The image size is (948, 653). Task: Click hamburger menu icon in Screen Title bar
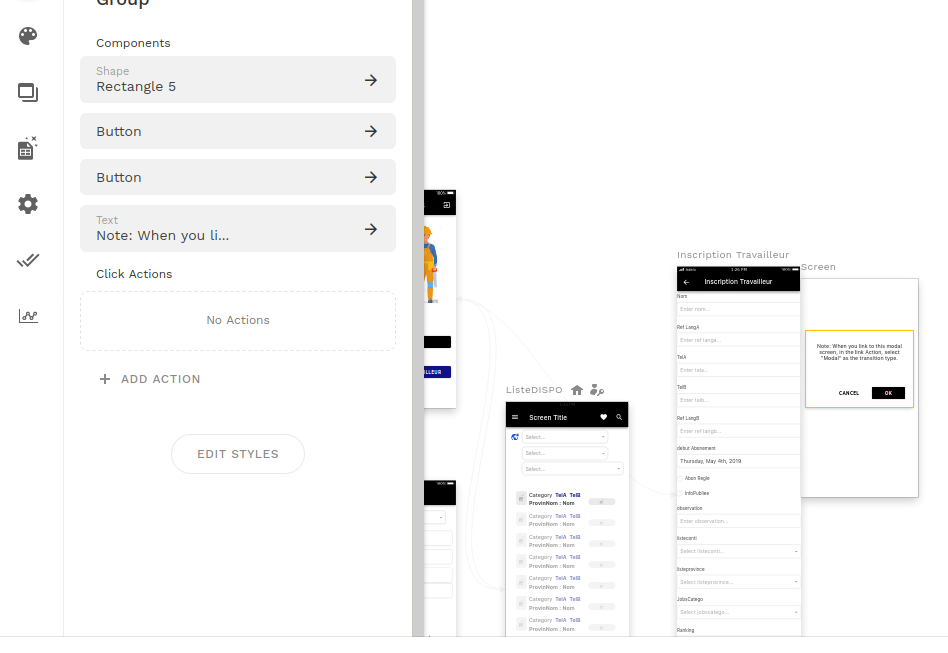(x=515, y=417)
